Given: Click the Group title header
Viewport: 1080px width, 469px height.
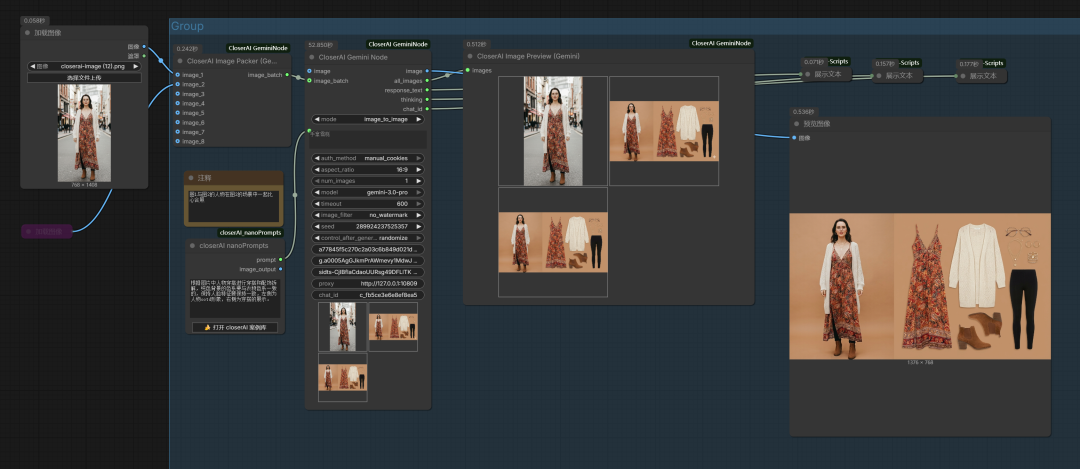Looking at the screenshot, I should [188, 26].
